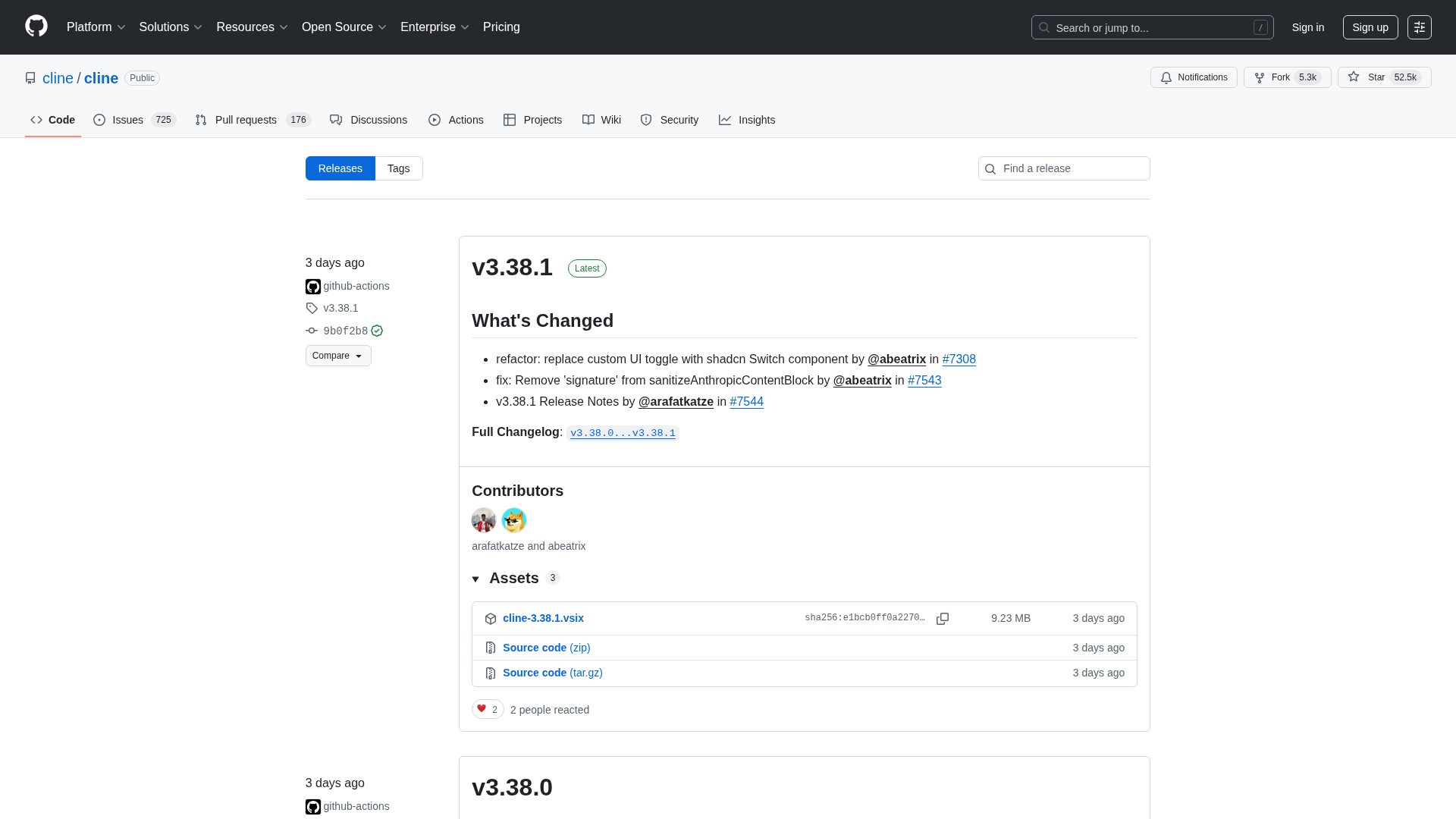Expand the Platform menu
Screen dimensions: 1456x819
pyautogui.click(x=96, y=27)
